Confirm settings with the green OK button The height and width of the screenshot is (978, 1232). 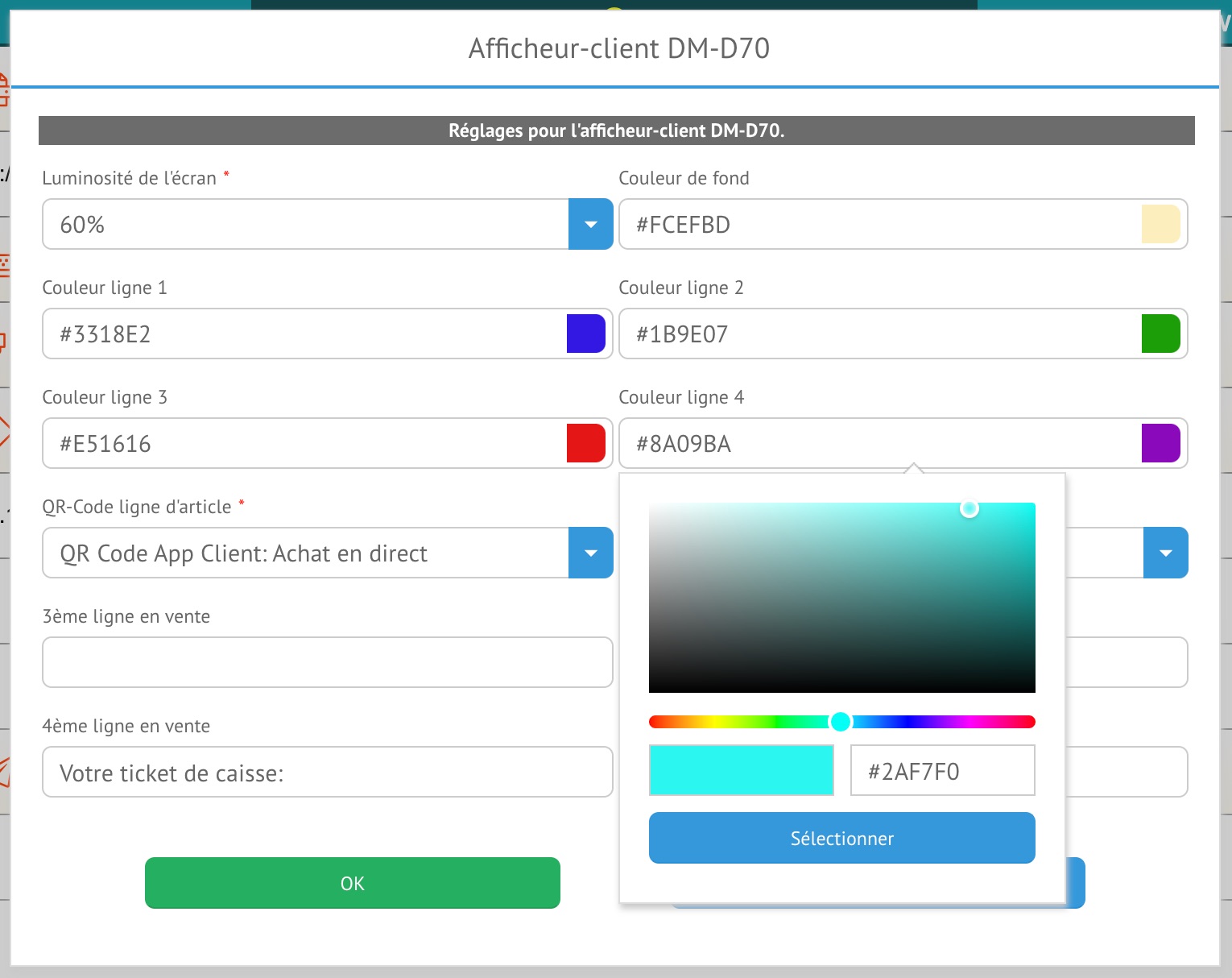[x=352, y=883]
